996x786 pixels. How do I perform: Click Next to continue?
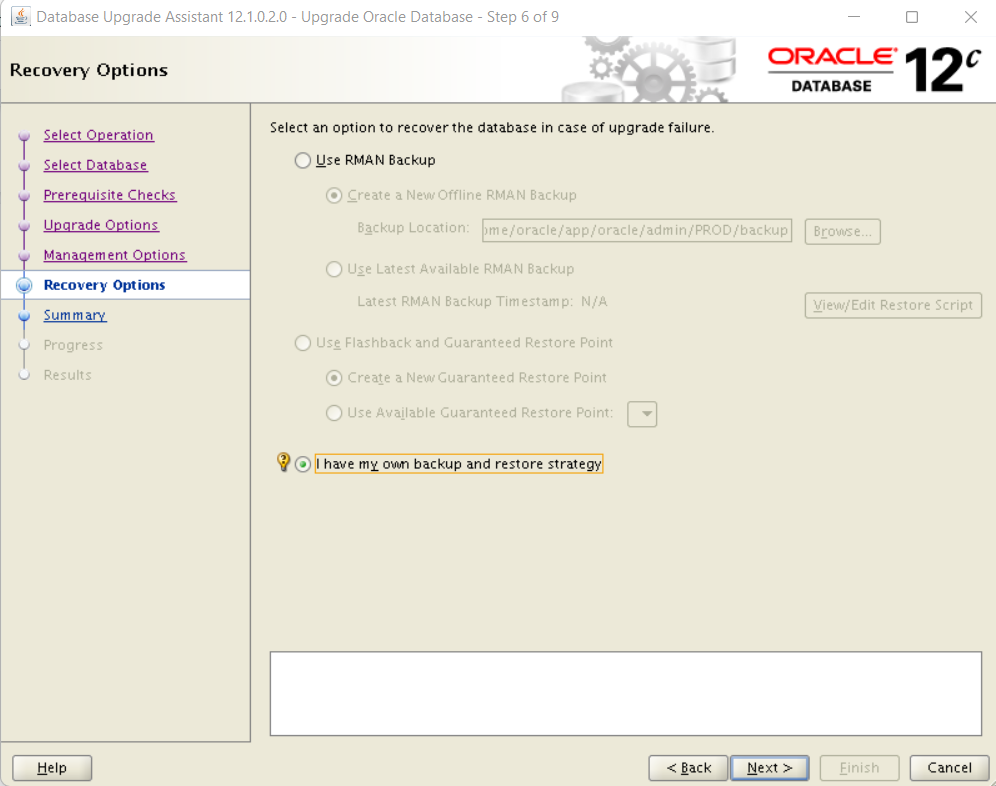pyautogui.click(x=770, y=768)
